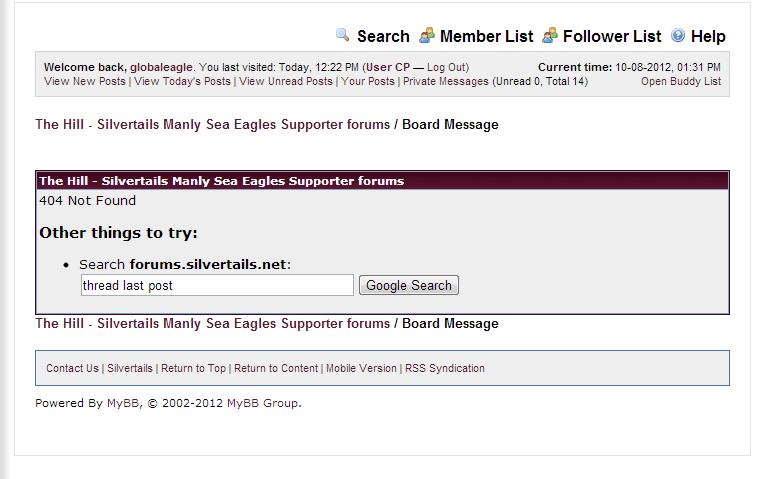Focus the forum search text field

(217, 285)
